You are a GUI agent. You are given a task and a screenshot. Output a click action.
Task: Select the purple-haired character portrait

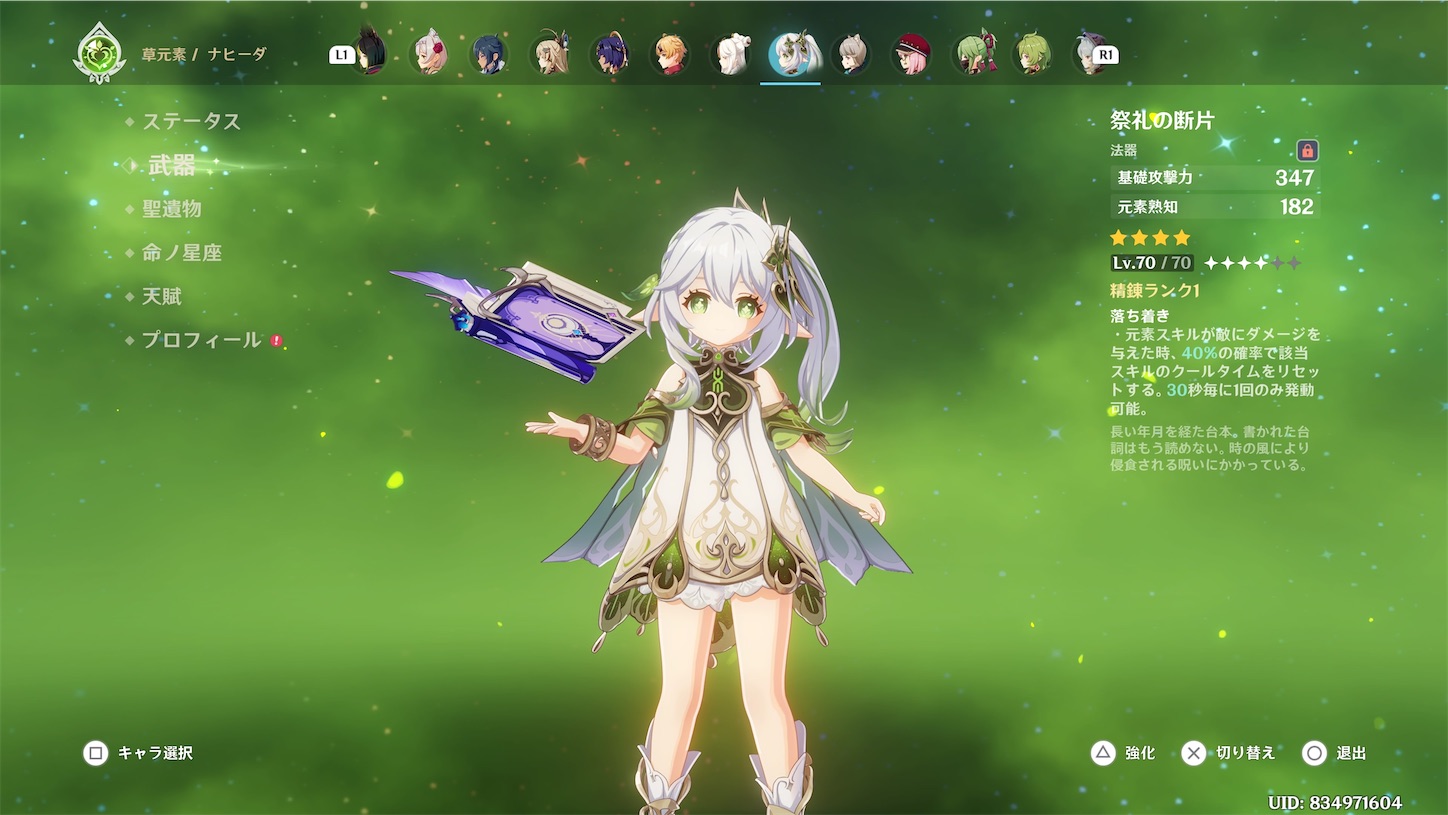point(609,54)
